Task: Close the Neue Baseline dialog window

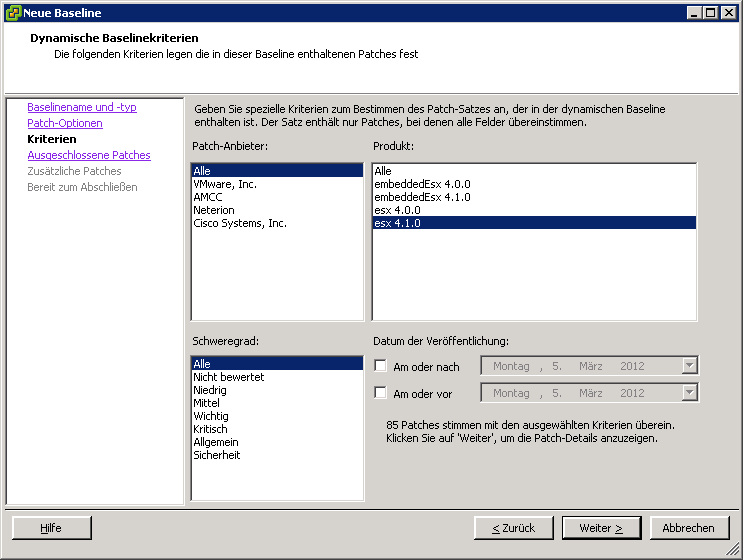Action: tap(729, 12)
